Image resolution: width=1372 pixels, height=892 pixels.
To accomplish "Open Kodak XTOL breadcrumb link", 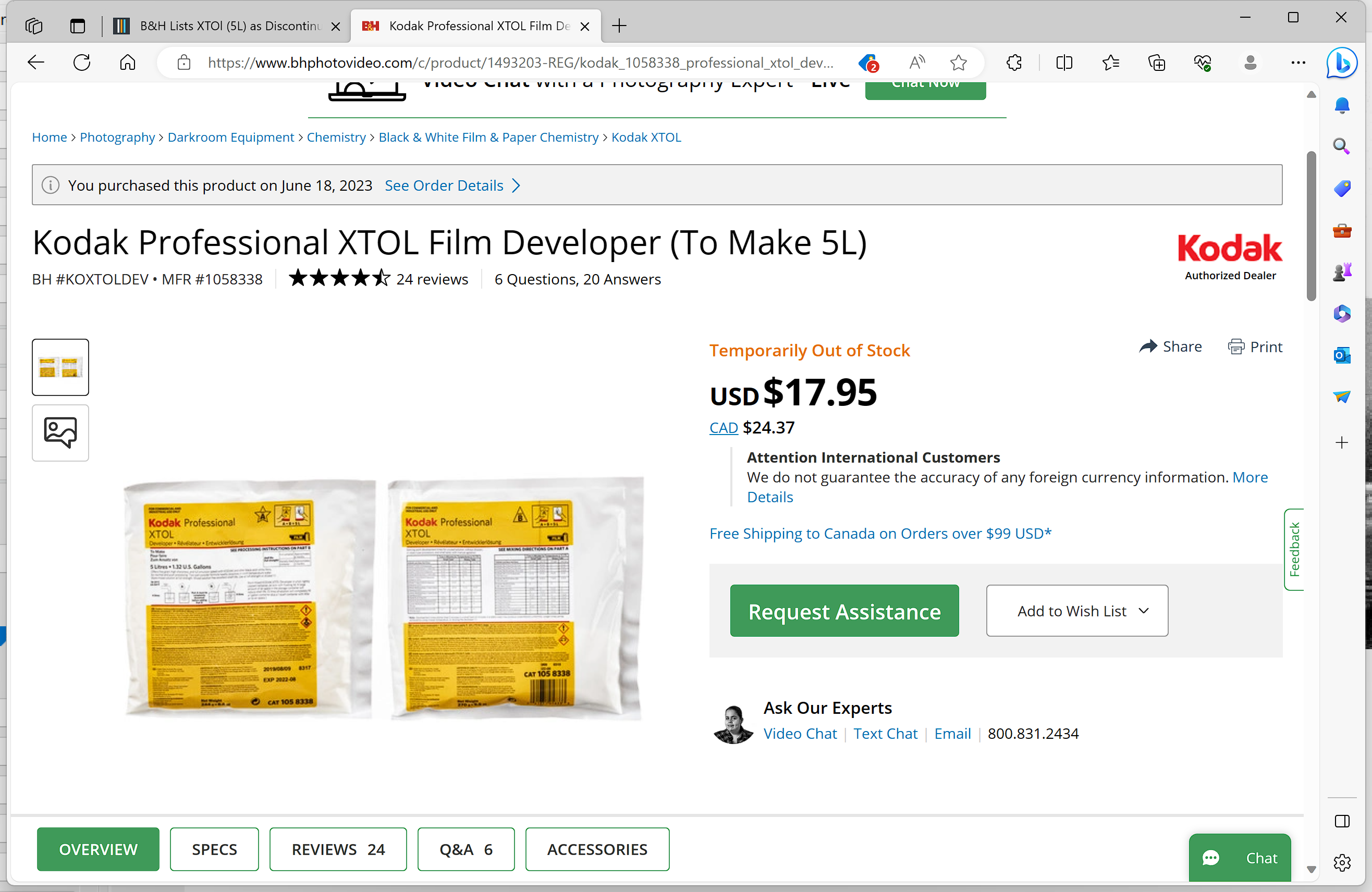I will coord(646,137).
